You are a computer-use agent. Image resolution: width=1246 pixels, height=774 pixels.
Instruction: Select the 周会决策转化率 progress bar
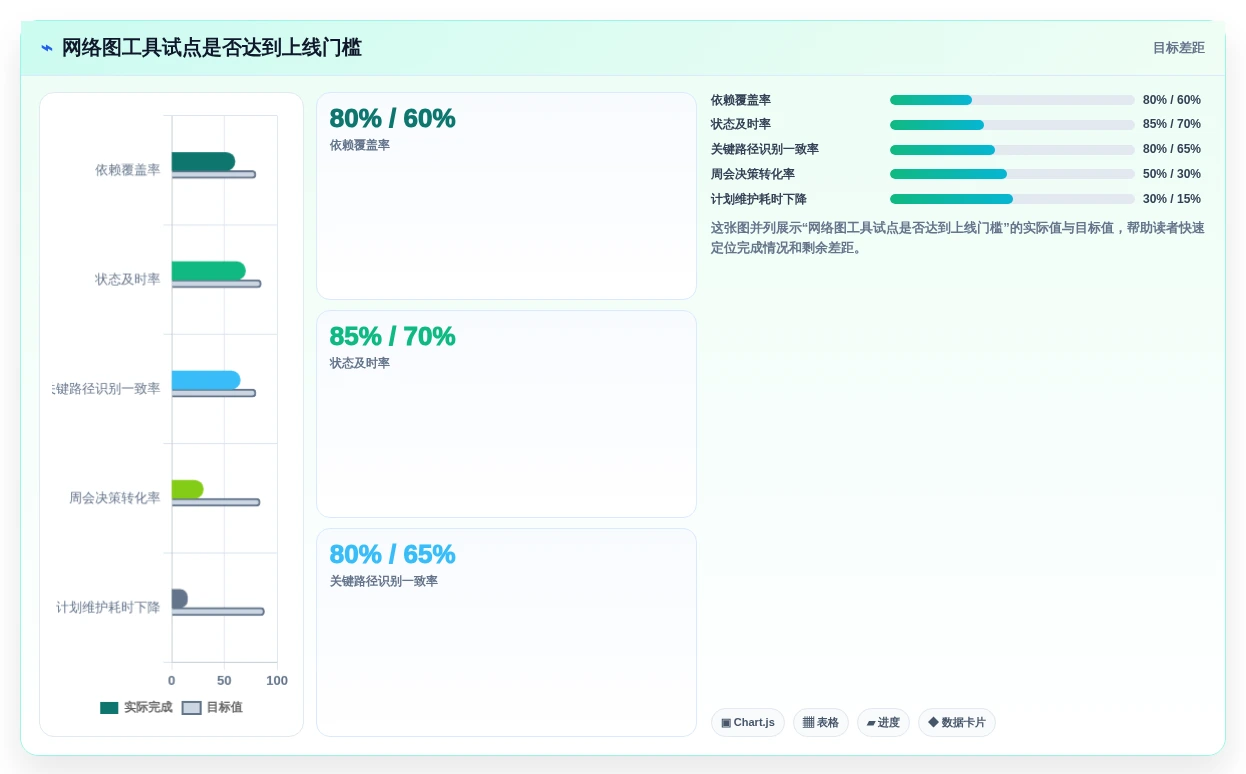[x=1012, y=174]
